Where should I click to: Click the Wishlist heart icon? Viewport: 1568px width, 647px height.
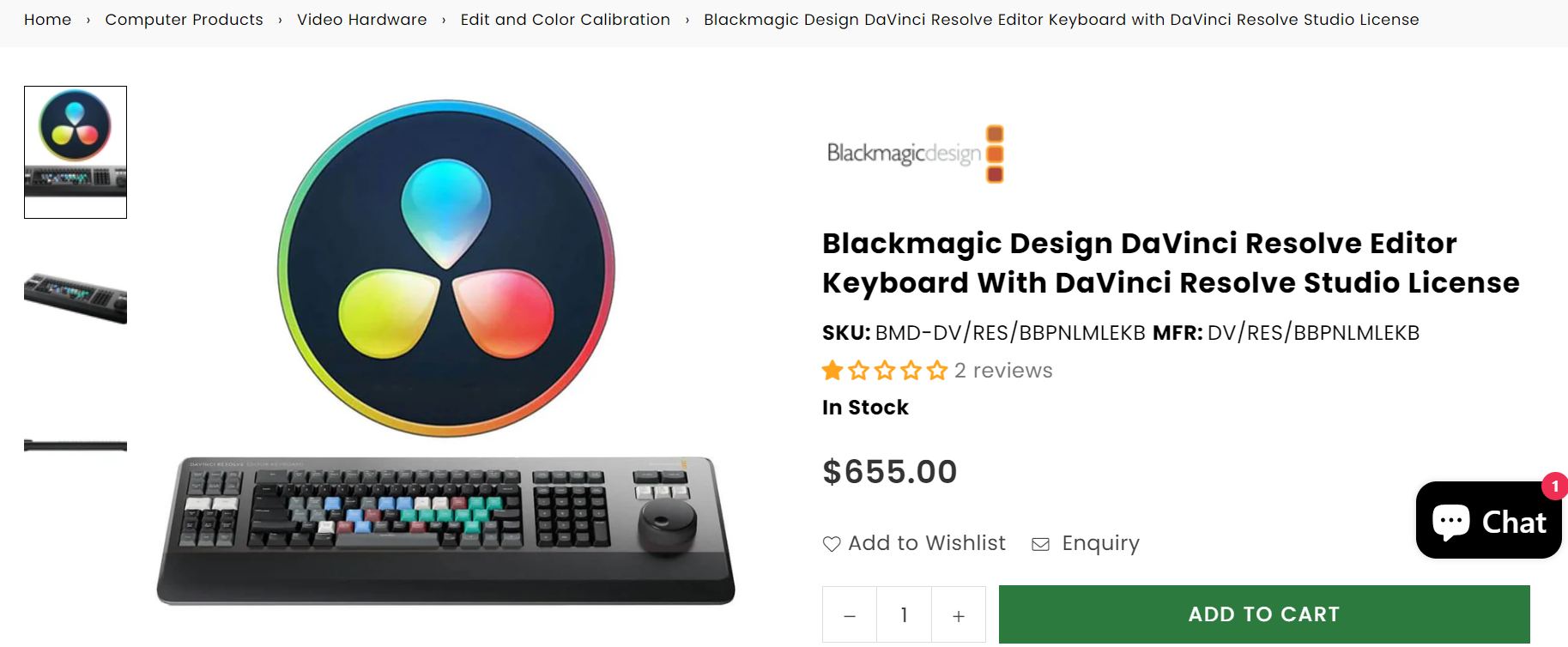832,544
